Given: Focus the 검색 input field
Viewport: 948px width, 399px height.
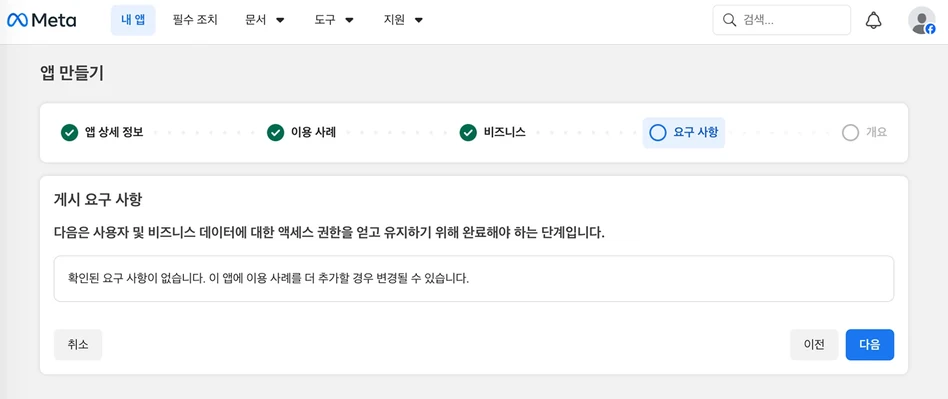Looking at the screenshot, I should point(782,21).
